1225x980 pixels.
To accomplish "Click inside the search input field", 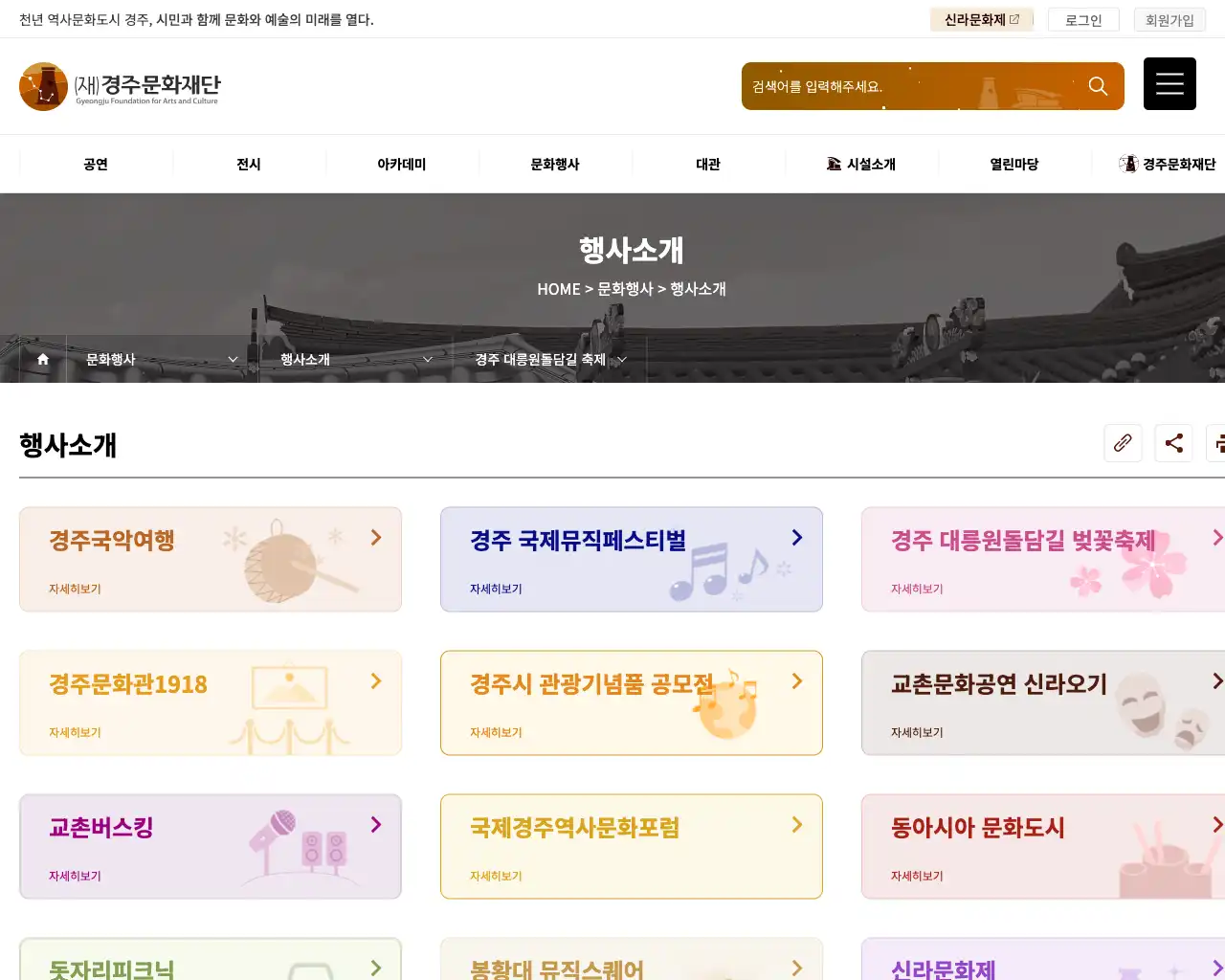I will (900, 85).
